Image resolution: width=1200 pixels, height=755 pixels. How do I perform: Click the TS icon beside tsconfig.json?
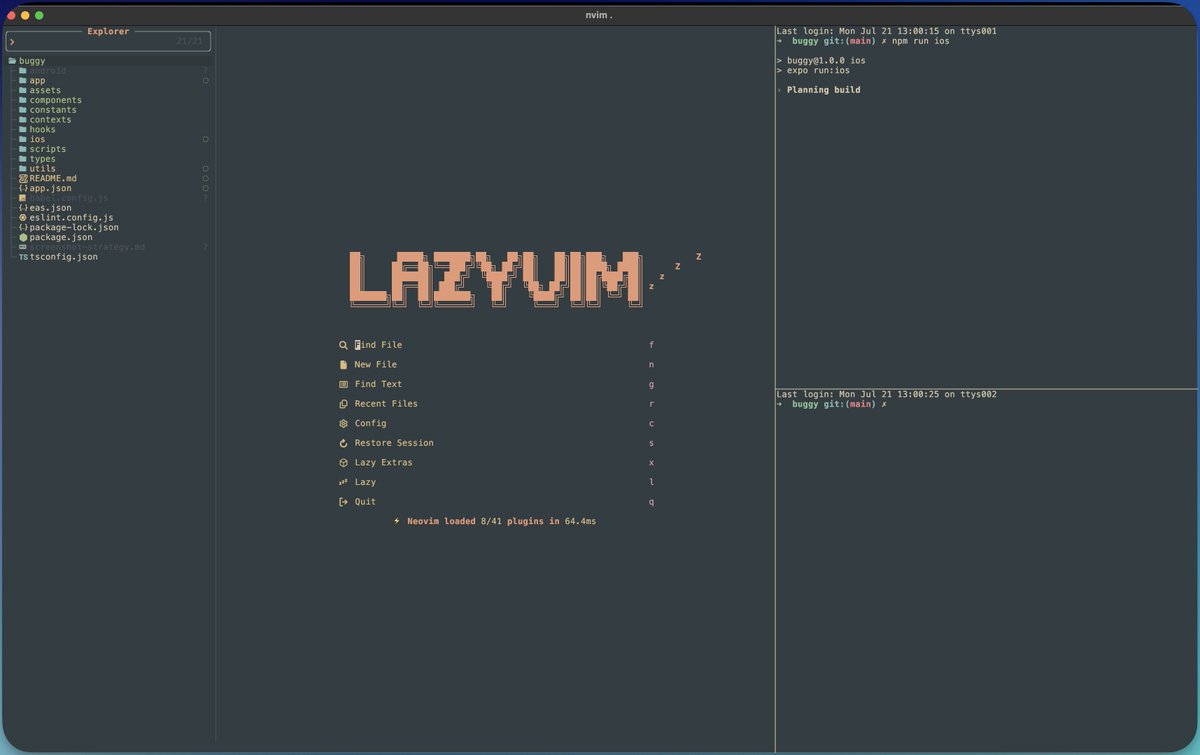click(x=23, y=257)
